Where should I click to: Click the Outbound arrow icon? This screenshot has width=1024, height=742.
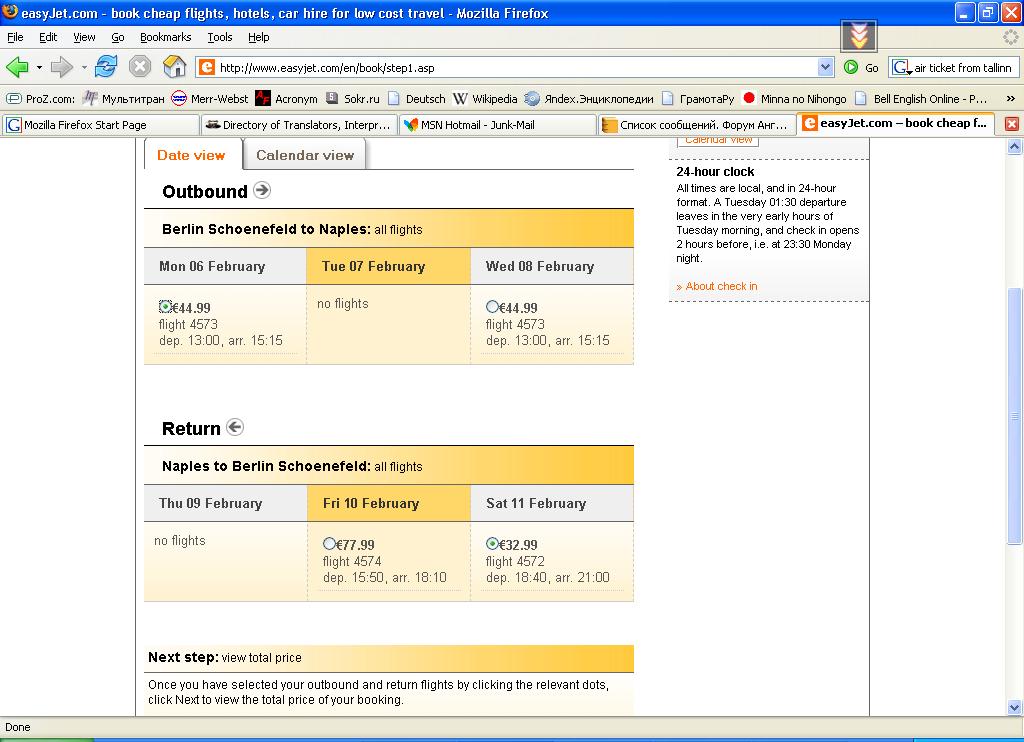point(262,190)
